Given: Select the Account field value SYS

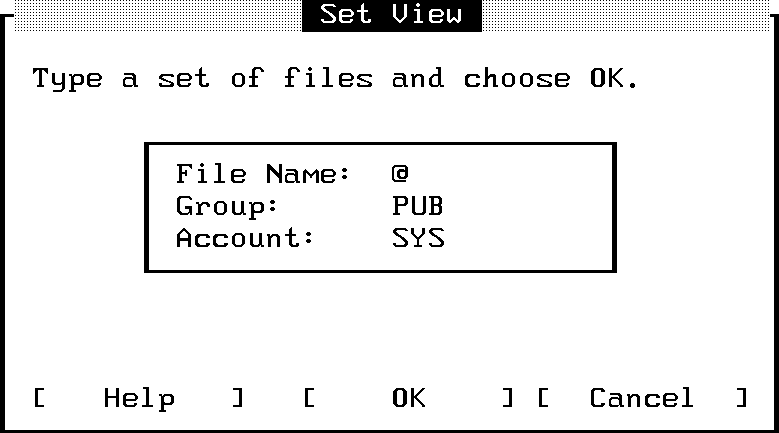Looking at the screenshot, I should click(x=417, y=239).
